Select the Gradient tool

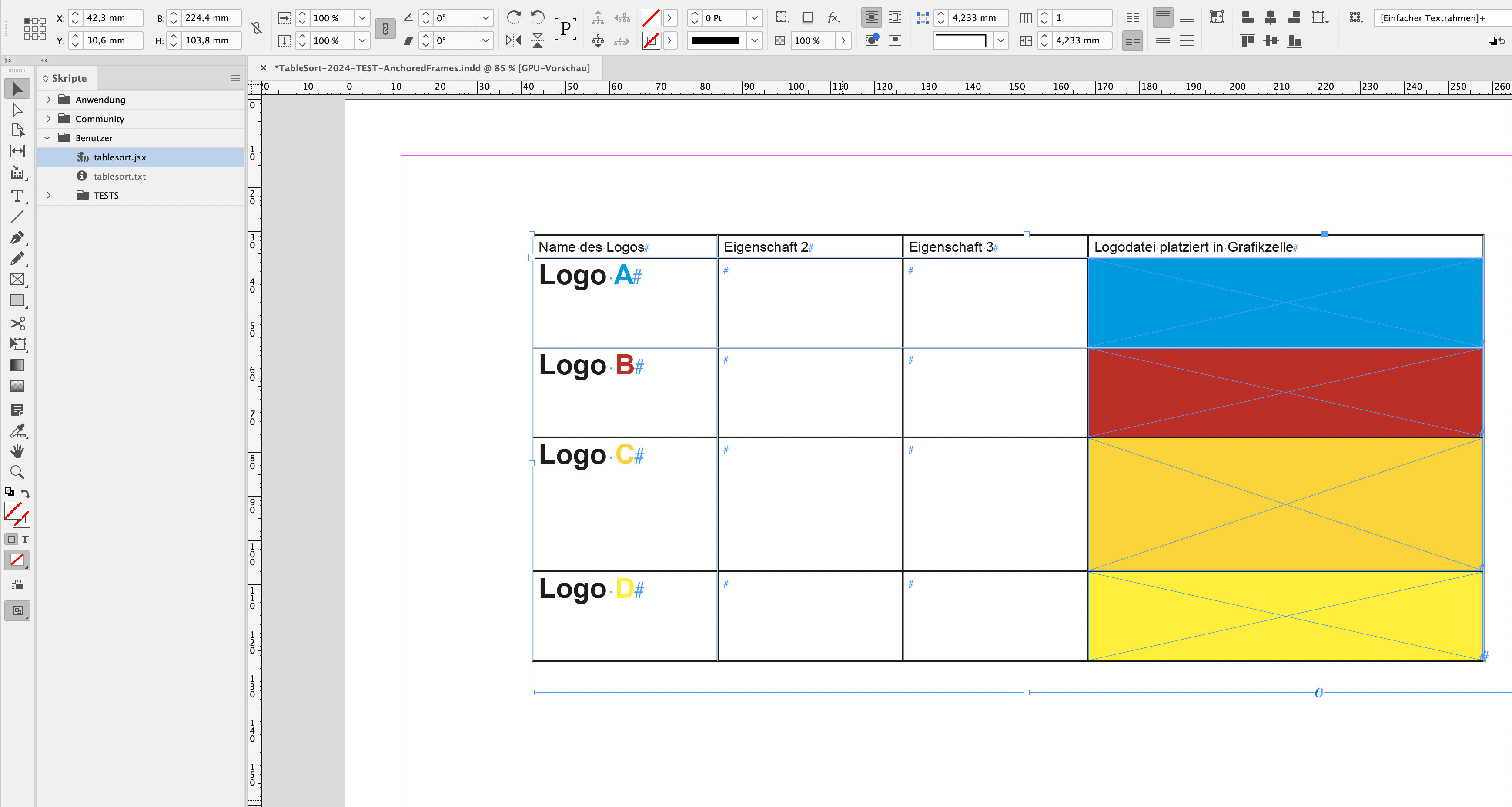pos(17,366)
